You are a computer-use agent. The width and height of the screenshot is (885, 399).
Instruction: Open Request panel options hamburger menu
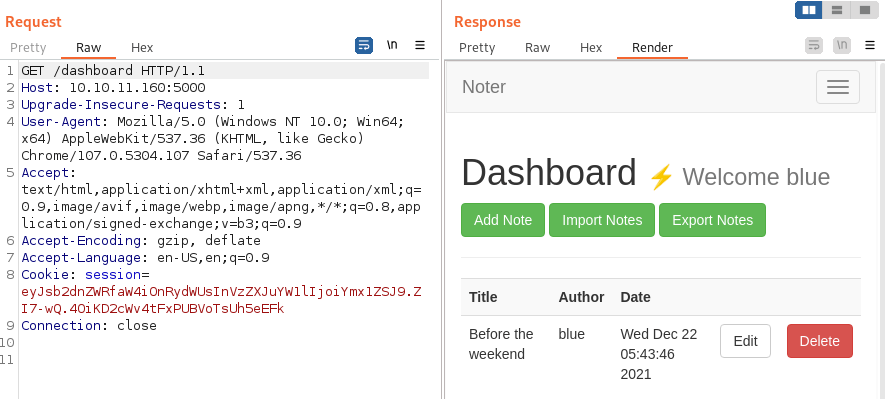coord(420,45)
